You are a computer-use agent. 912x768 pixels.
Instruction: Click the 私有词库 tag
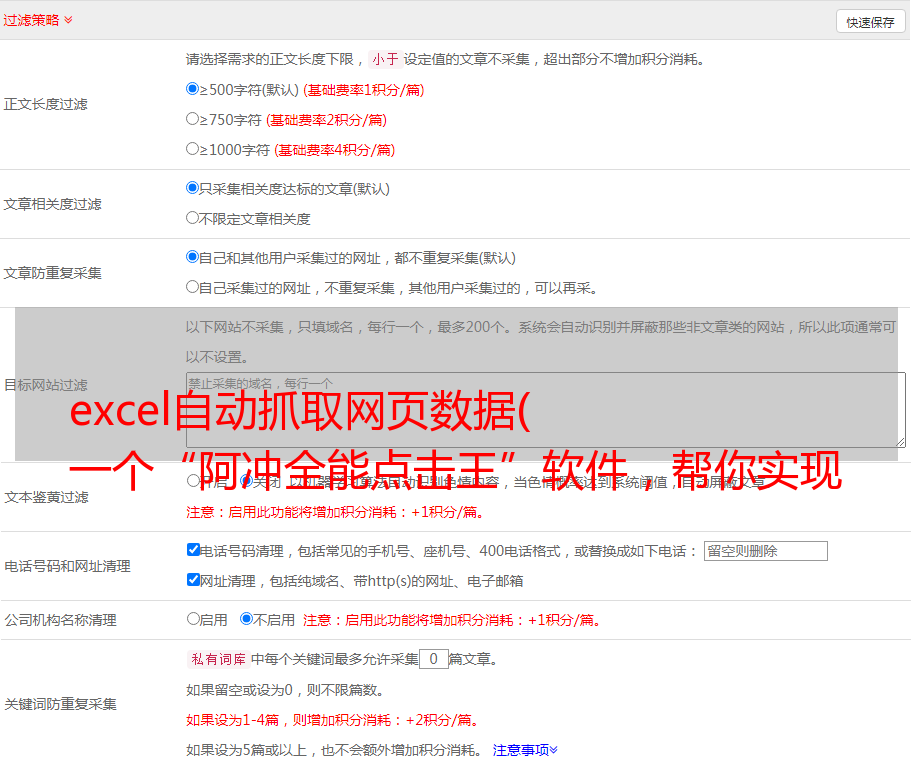click(x=219, y=659)
